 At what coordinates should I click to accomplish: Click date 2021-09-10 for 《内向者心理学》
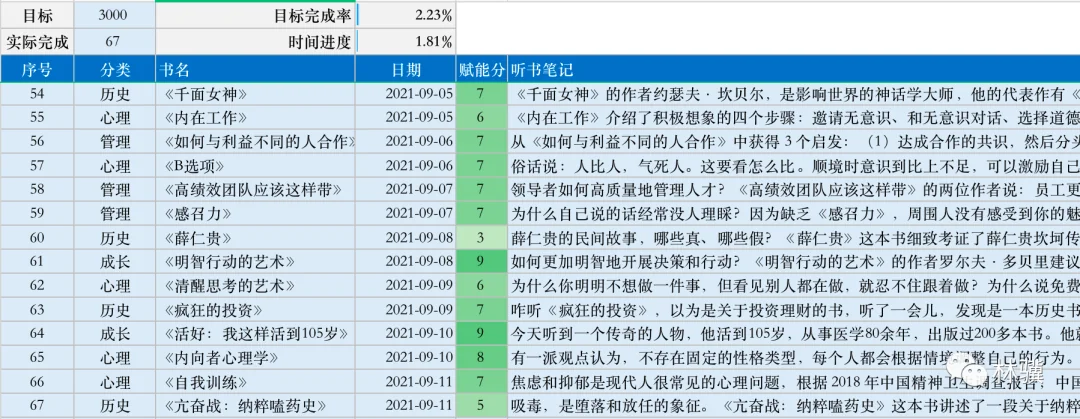click(x=419, y=358)
